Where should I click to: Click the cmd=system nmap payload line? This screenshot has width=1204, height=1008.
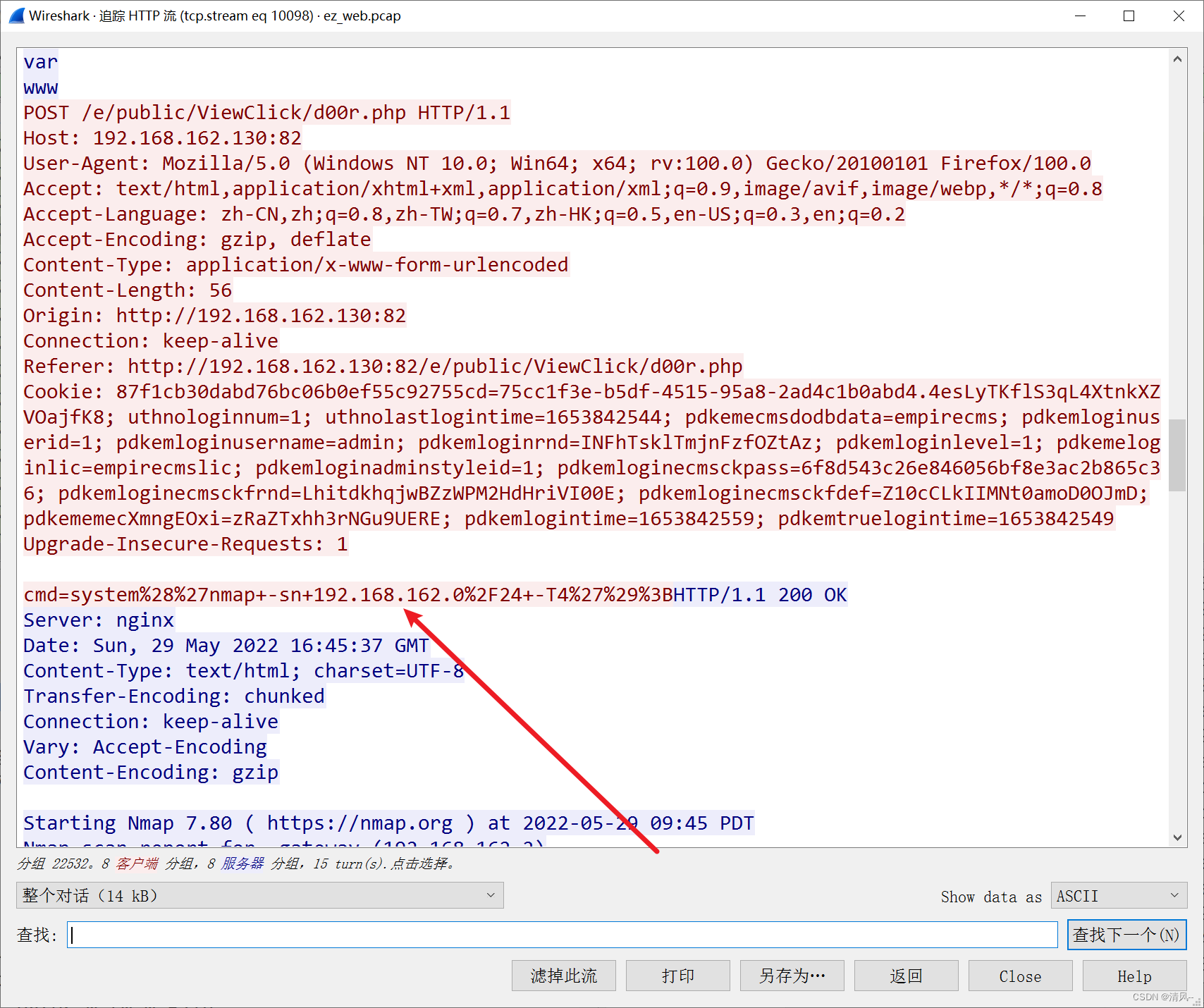(x=348, y=595)
